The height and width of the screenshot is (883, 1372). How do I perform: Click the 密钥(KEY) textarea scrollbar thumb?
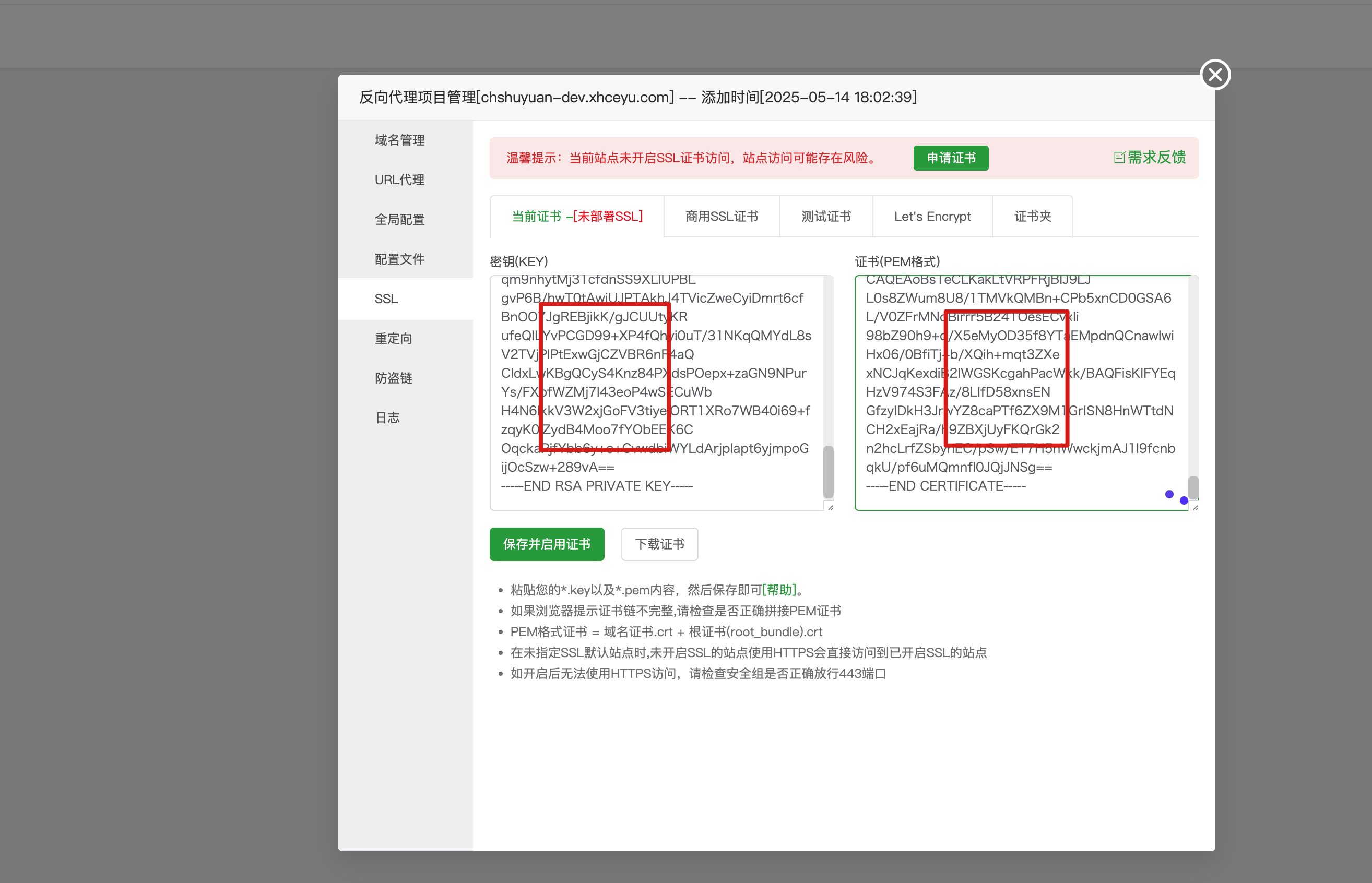point(827,471)
